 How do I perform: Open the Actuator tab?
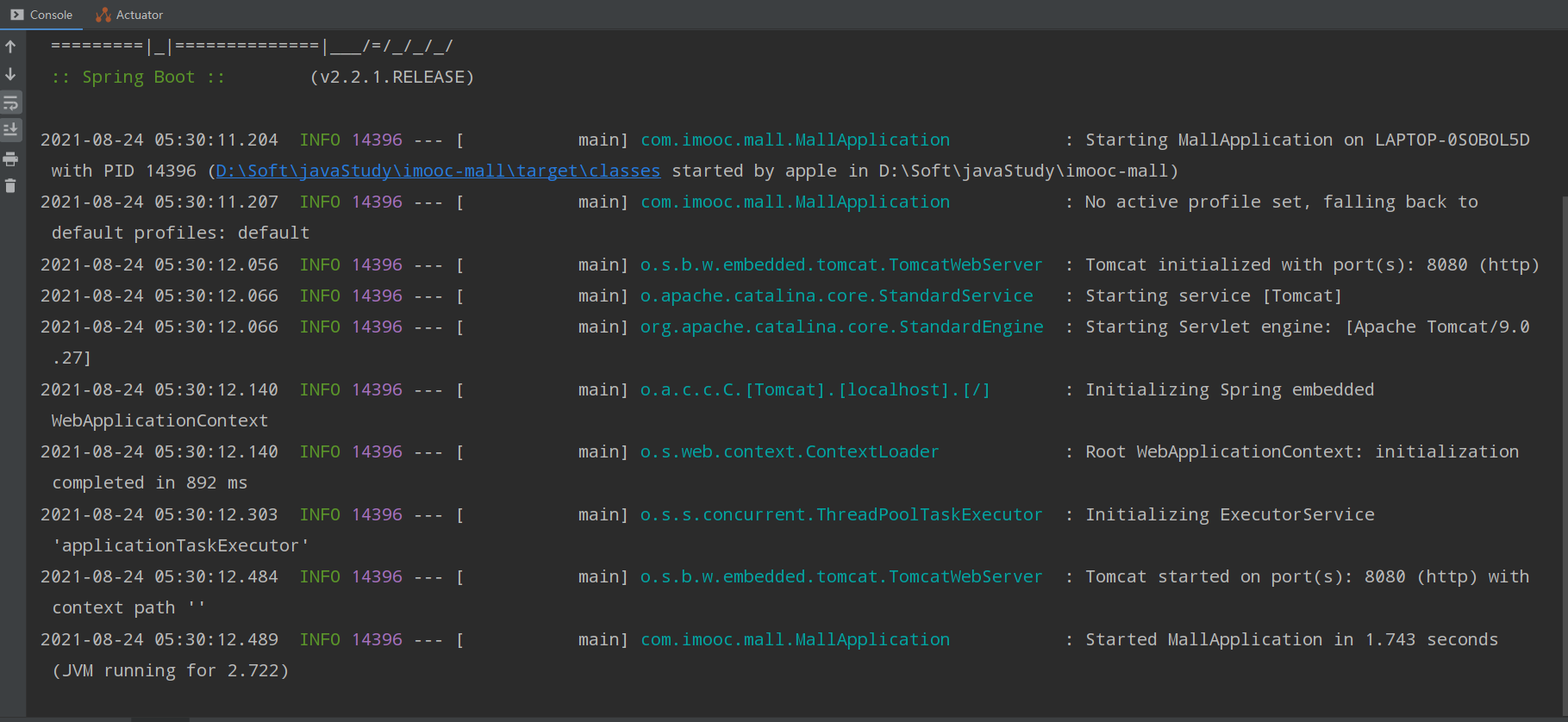tap(129, 15)
